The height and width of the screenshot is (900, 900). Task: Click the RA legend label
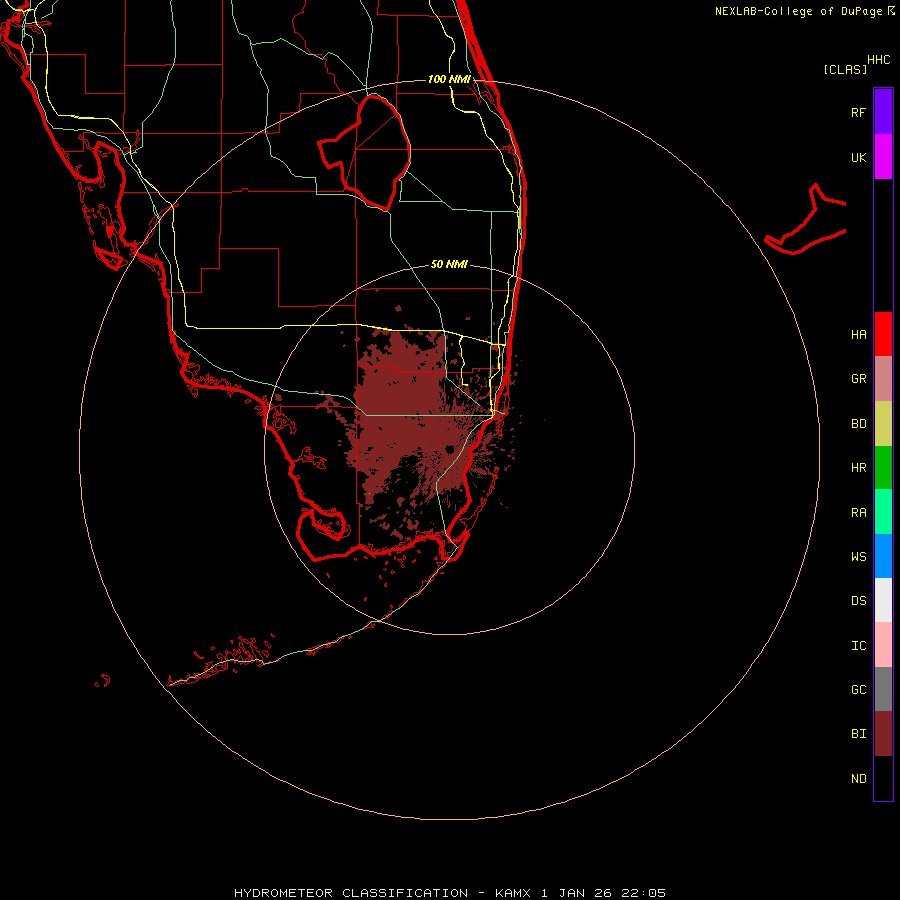(858, 513)
